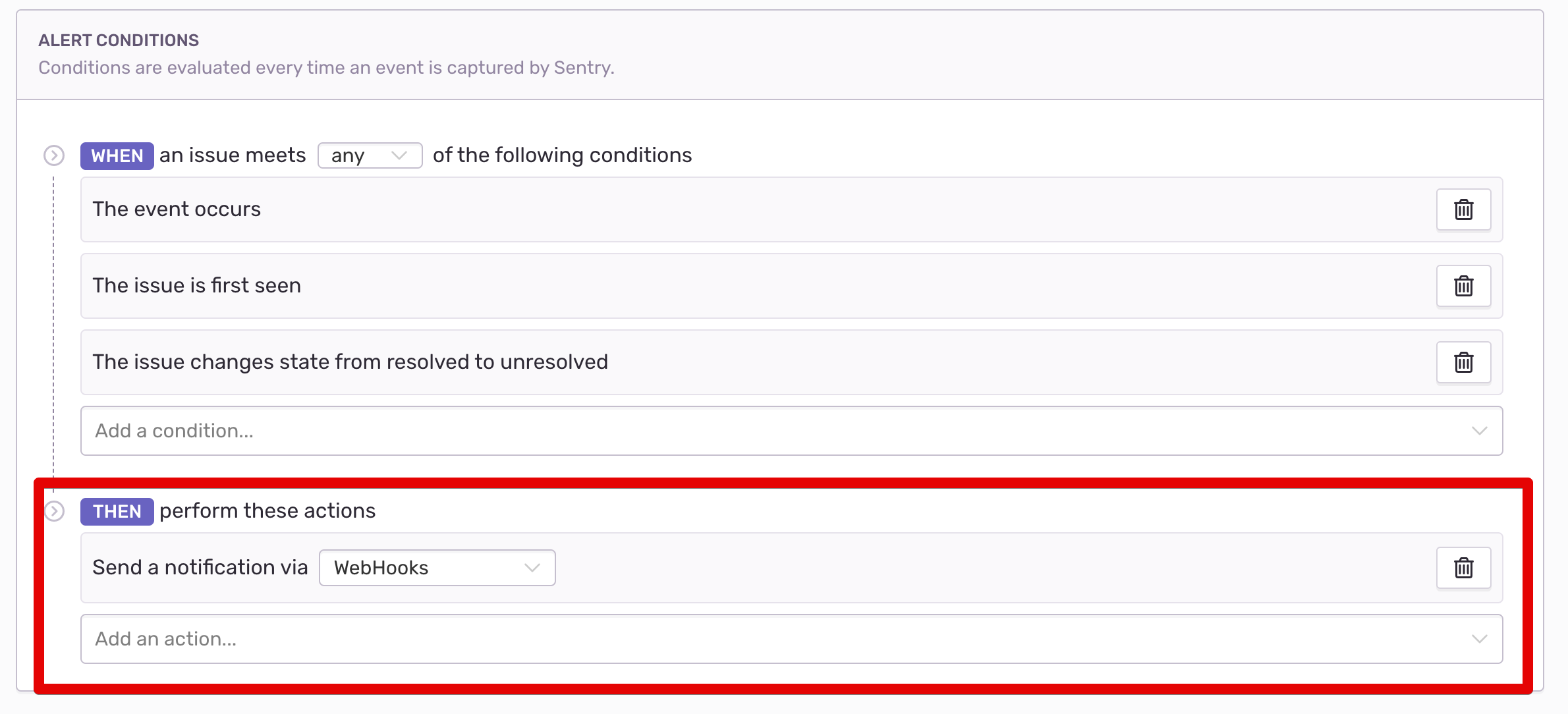Remove the WebHooks notification action
This screenshot has width=1568, height=714.
[x=1463, y=568]
